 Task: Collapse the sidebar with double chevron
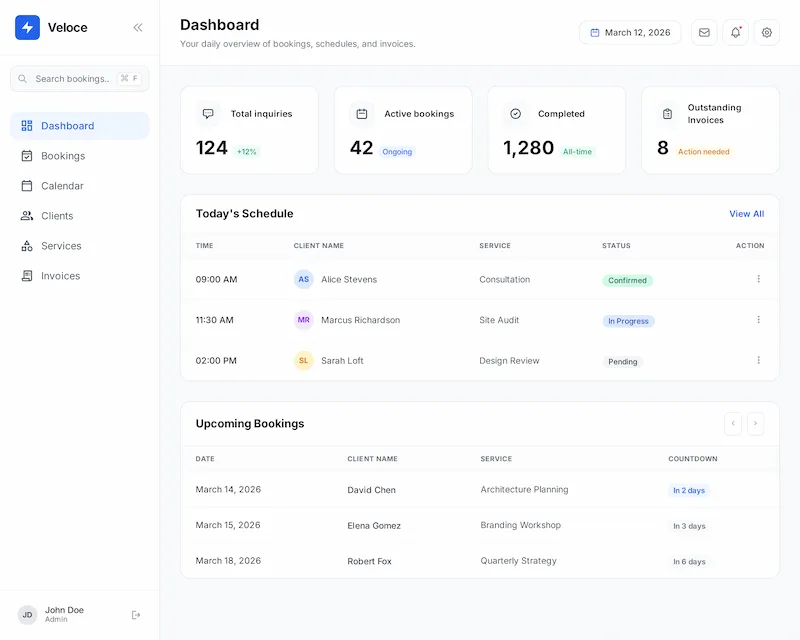pos(138,28)
